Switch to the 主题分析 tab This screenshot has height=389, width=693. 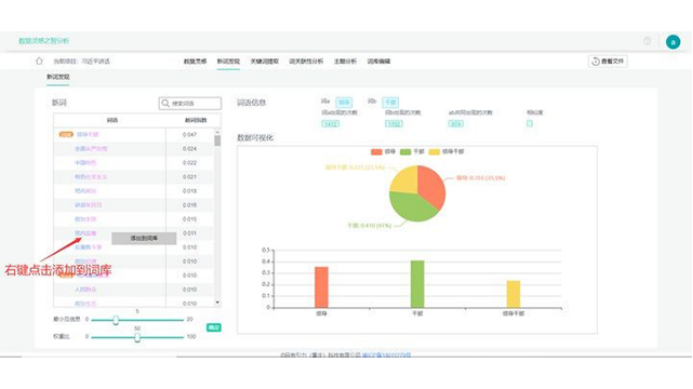(x=345, y=61)
